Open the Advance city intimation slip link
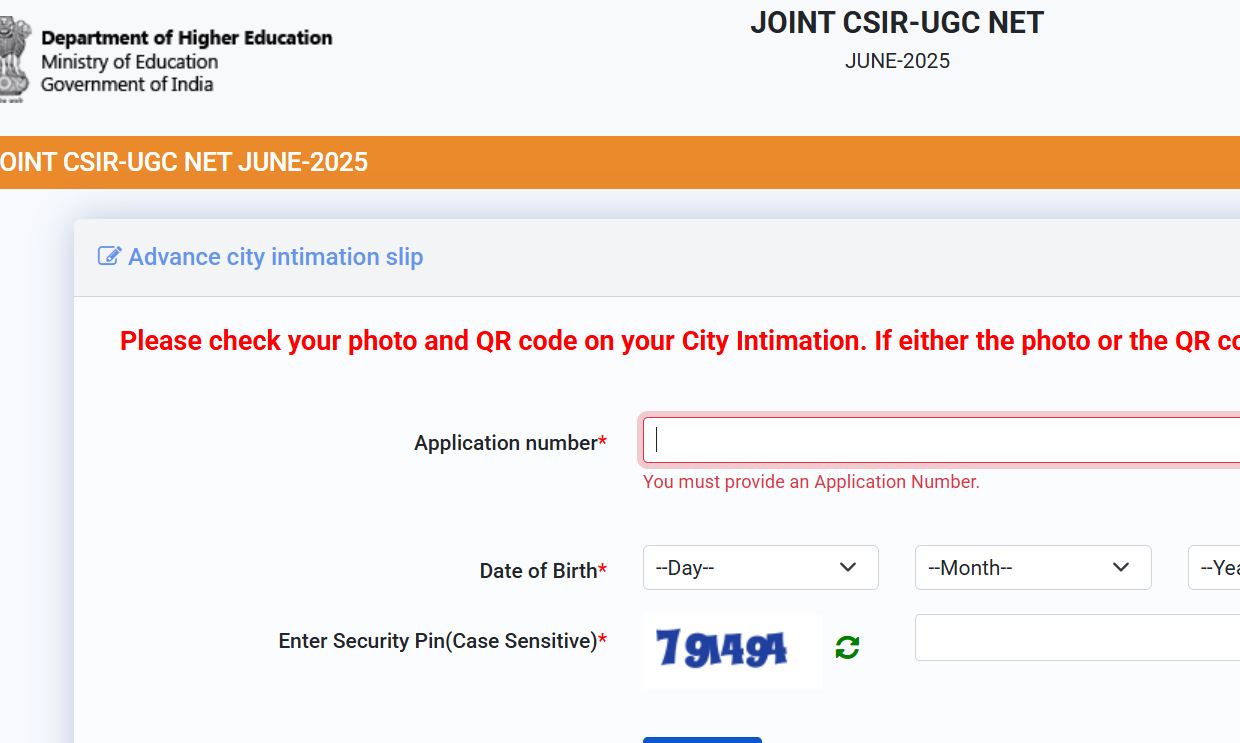The image size is (1240, 743). [x=274, y=257]
